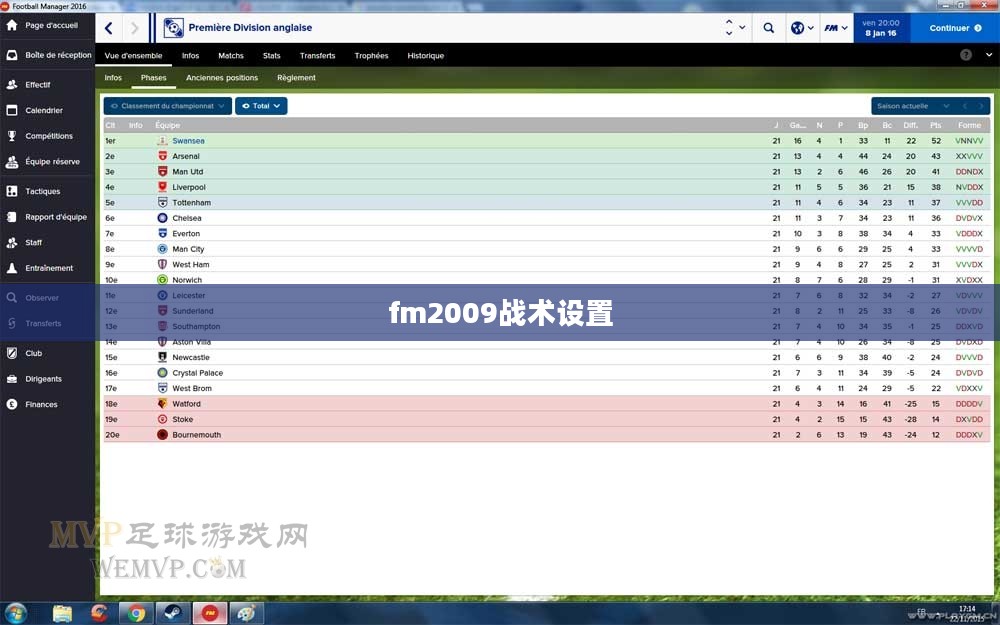The width and height of the screenshot is (1000, 625).
Task: Click Première Division anglaise league logo
Action: click(x=173, y=28)
